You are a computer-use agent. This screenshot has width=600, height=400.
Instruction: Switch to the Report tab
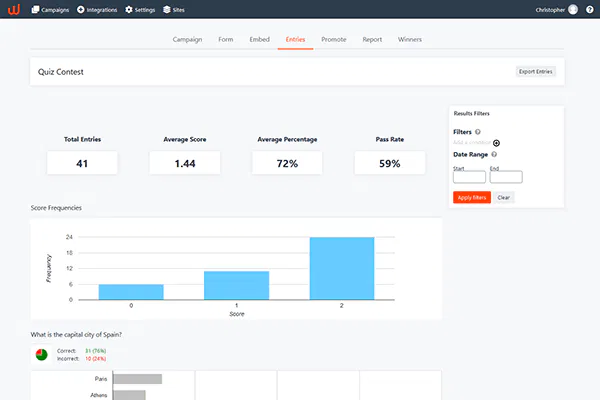372,39
